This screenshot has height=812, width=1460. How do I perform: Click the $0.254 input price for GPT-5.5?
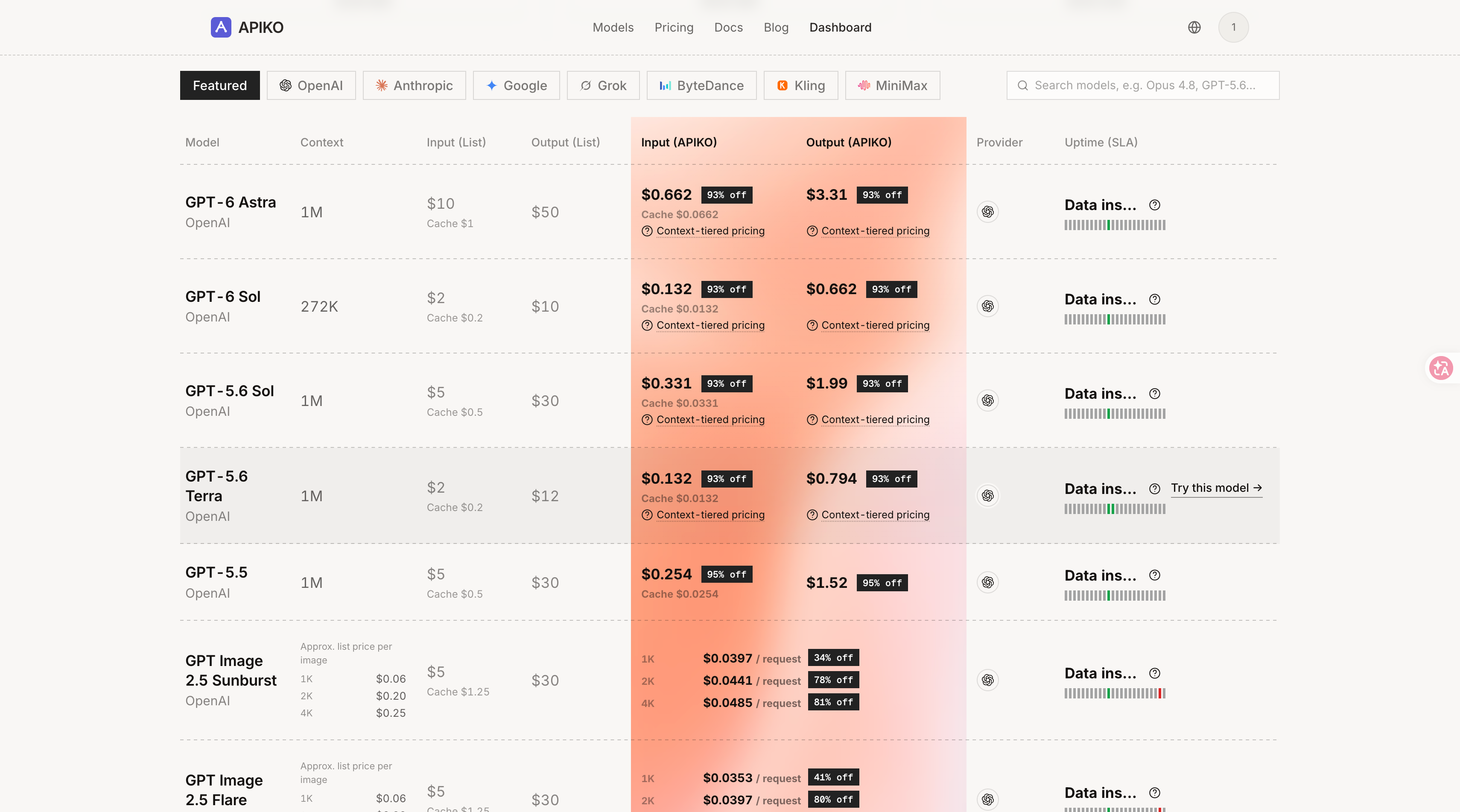(x=666, y=575)
